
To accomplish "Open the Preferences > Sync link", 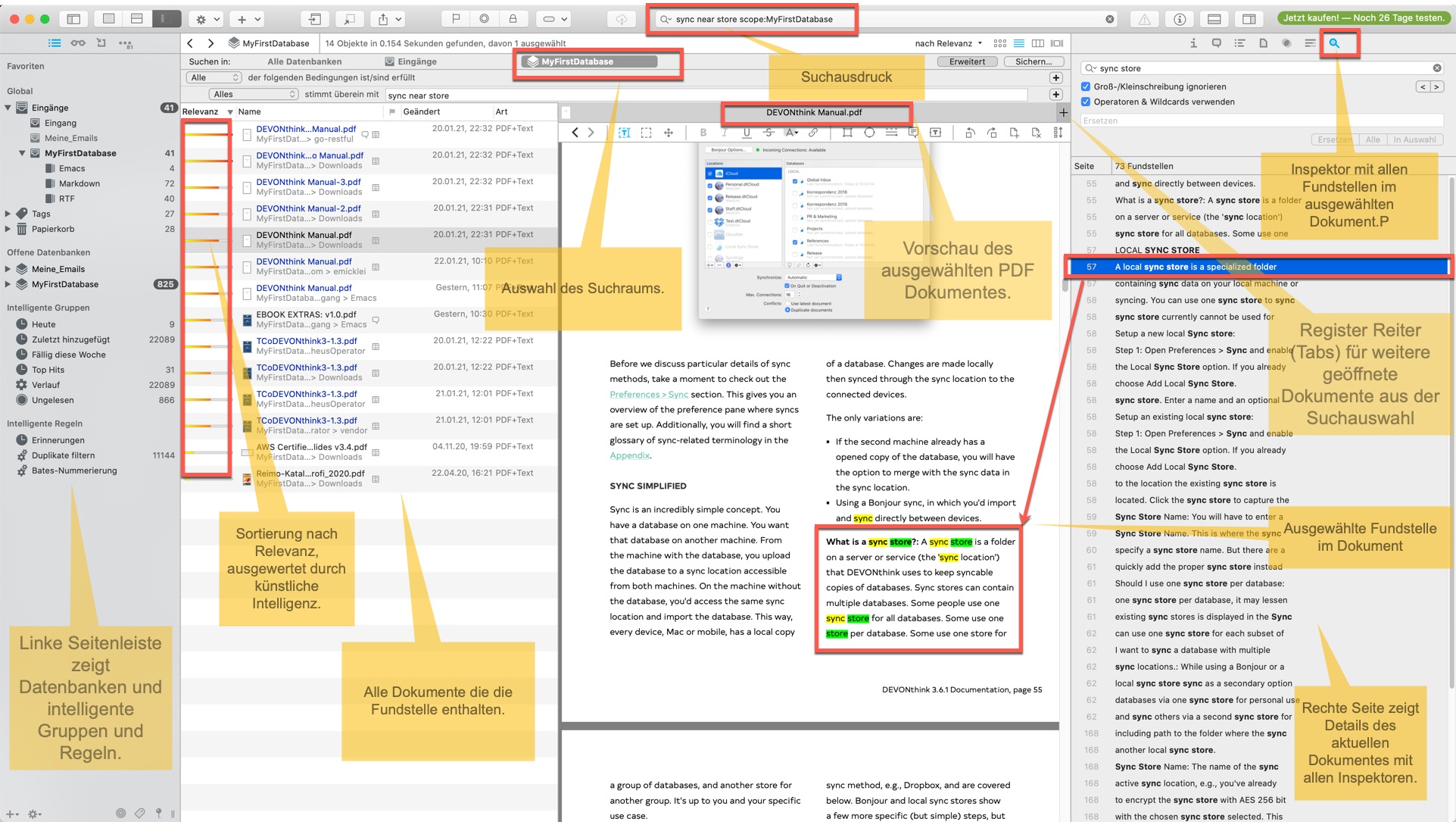I will pos(649,394).
